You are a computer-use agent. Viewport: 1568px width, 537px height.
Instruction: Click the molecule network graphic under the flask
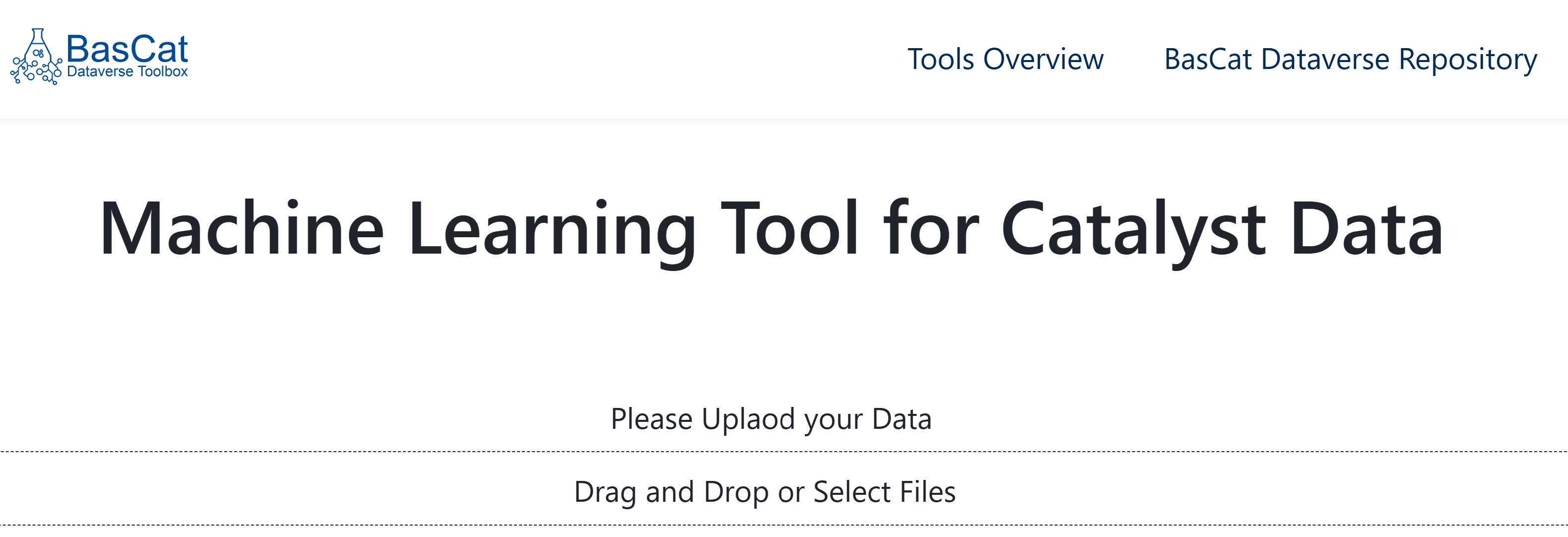pyautogui.click(x=37, y=72)
